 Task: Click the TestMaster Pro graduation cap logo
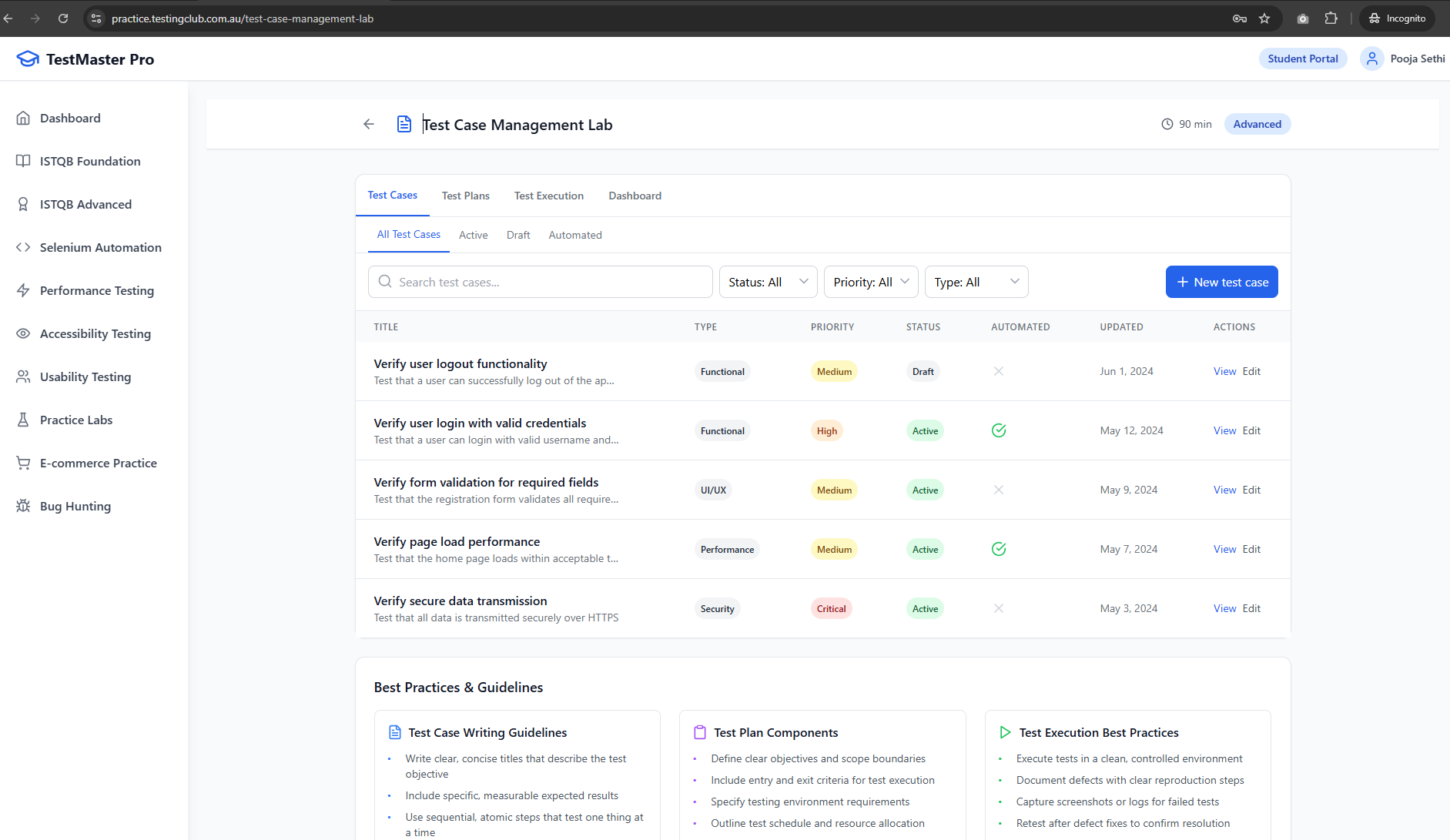tap(28, 59)
